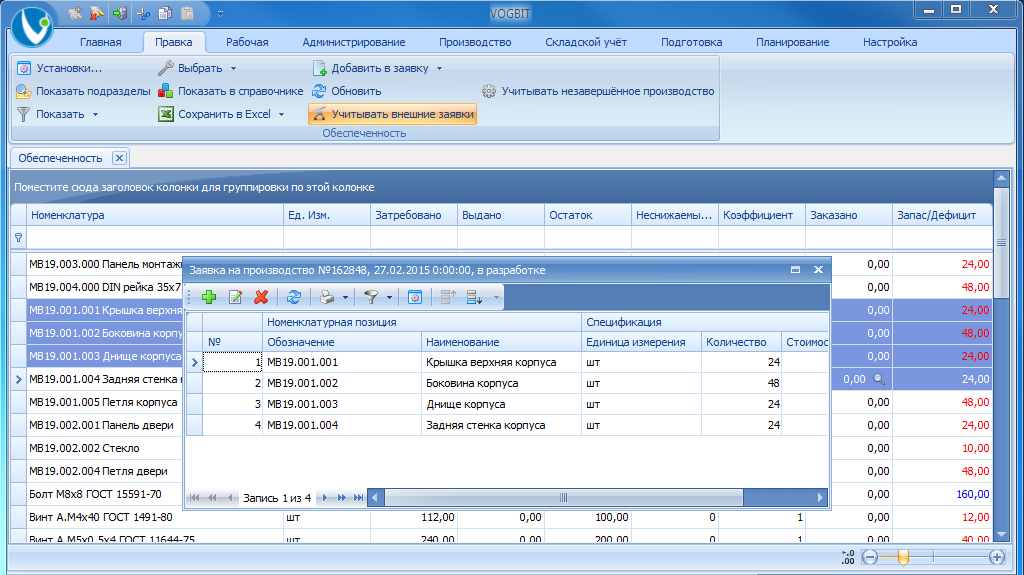
Task: Click the dialog scrollbar right arrow
Action: [820, 498]
